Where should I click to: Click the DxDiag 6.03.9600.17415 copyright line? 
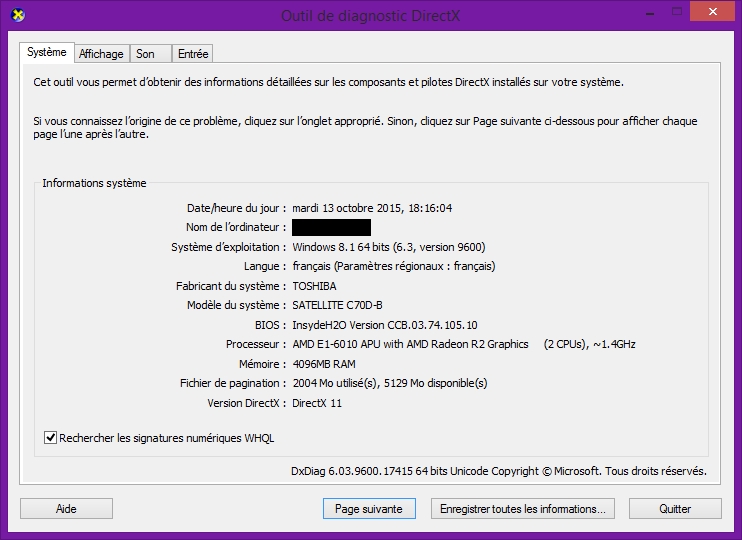[x=499, y=471]
